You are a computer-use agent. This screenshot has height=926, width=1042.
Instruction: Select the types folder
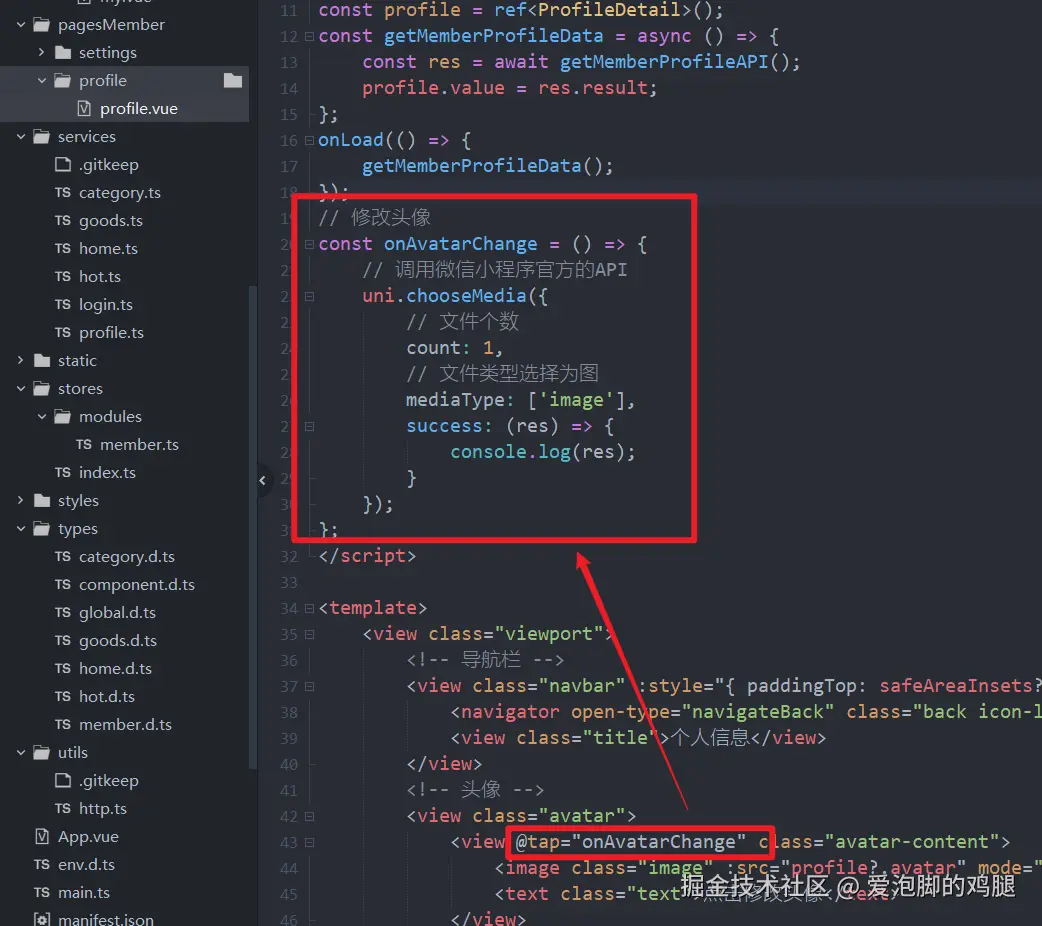click(78, 528)
